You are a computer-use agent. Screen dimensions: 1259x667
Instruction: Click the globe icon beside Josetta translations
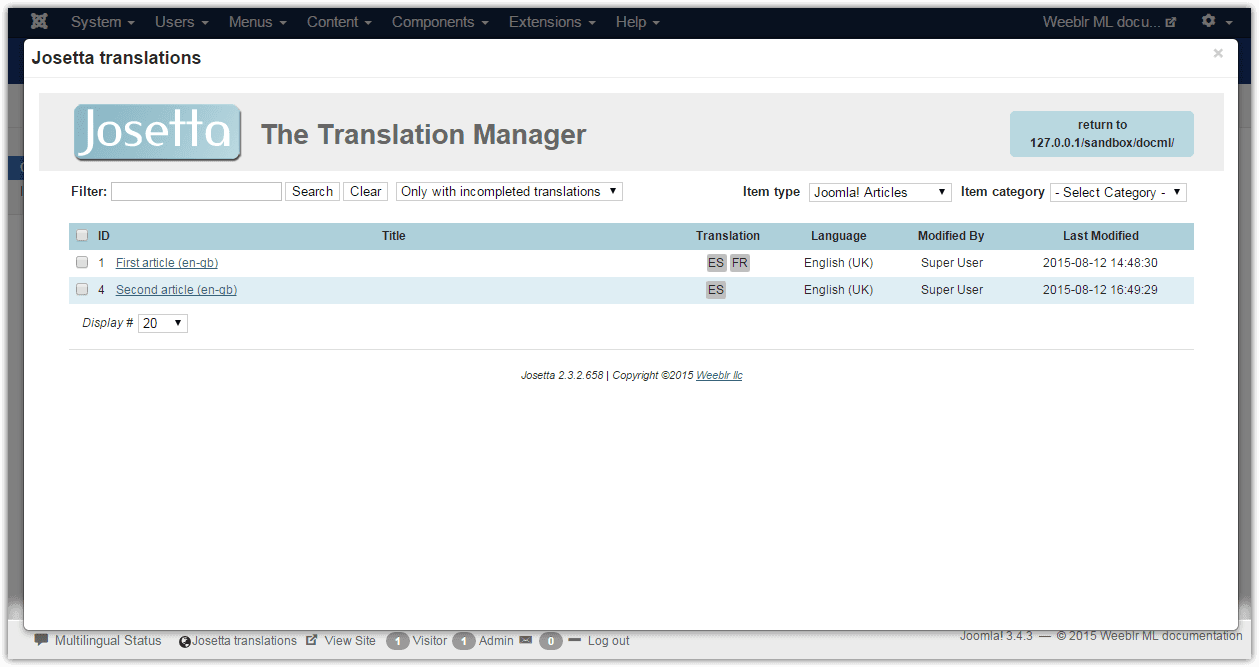coord(185,641)
